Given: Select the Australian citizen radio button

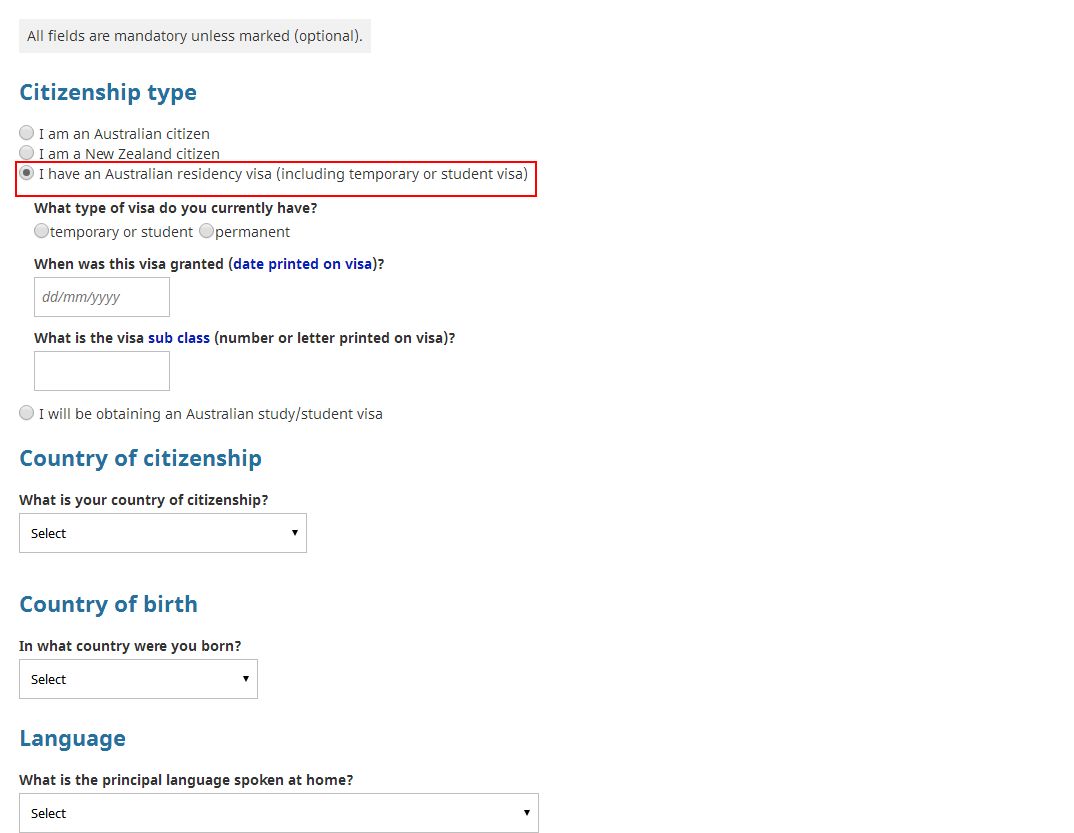Looking at the screenshot, I should tap(27, 133).
